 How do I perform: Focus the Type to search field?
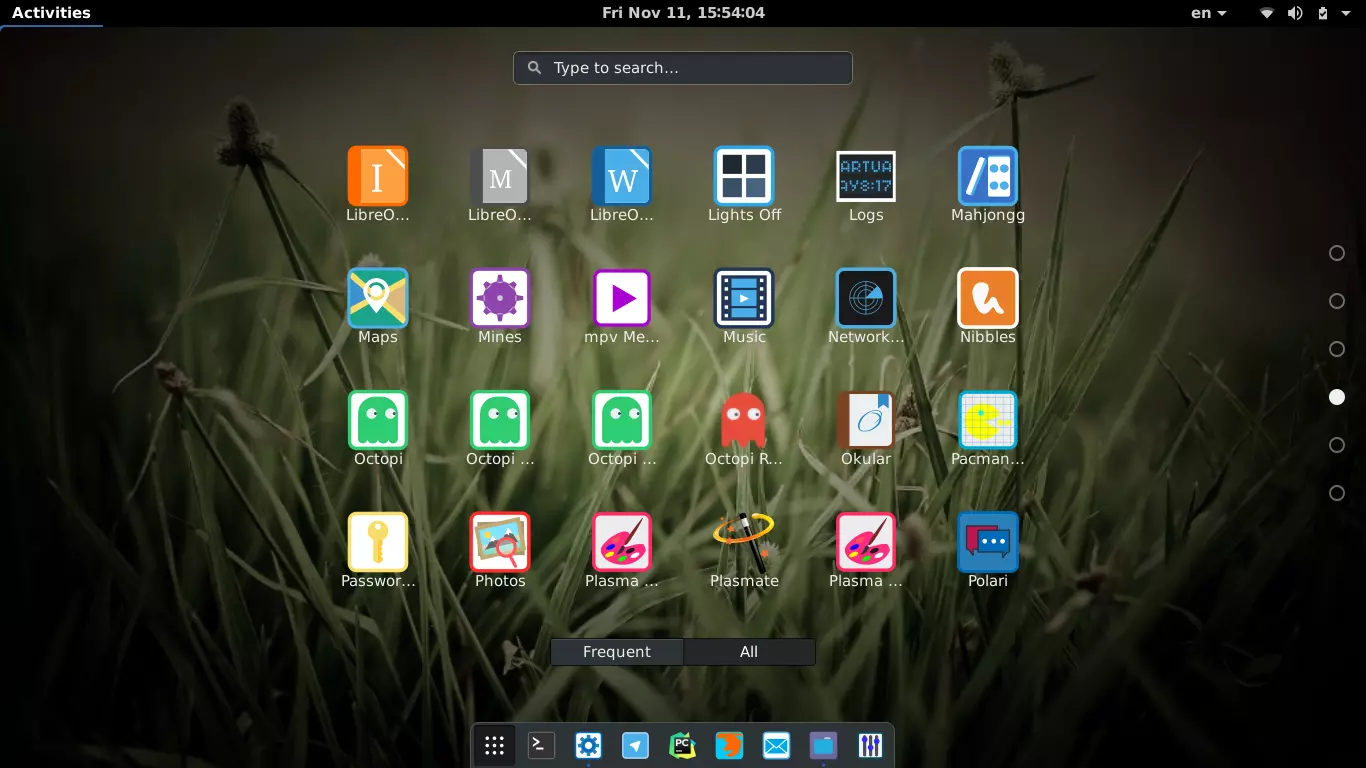coord(683,68)
